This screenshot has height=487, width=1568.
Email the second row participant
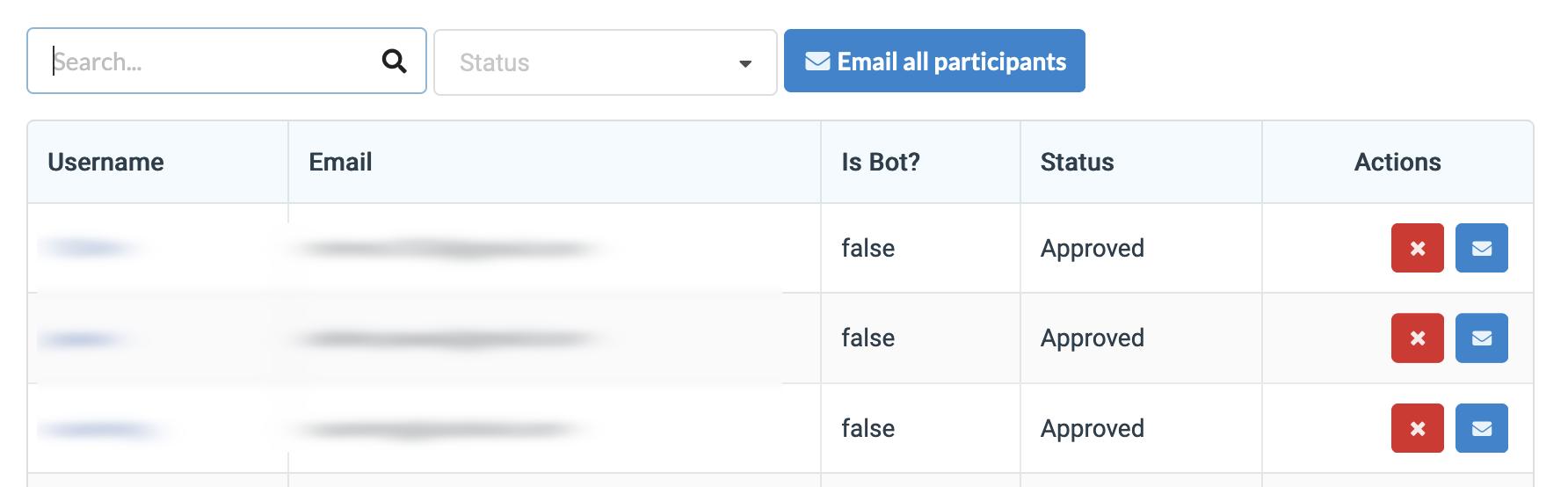[1481, 338]
